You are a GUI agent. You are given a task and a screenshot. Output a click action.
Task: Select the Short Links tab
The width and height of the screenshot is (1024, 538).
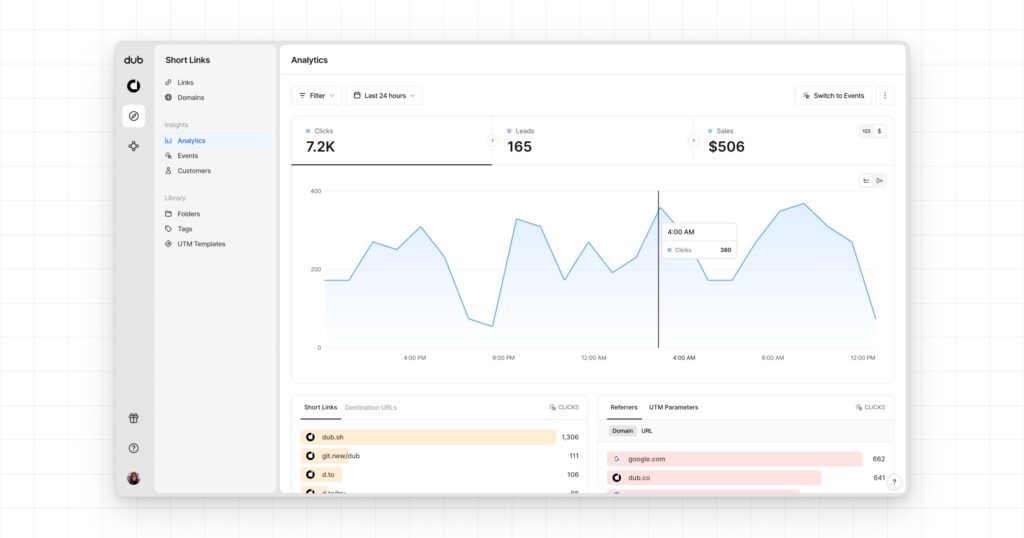321,407
